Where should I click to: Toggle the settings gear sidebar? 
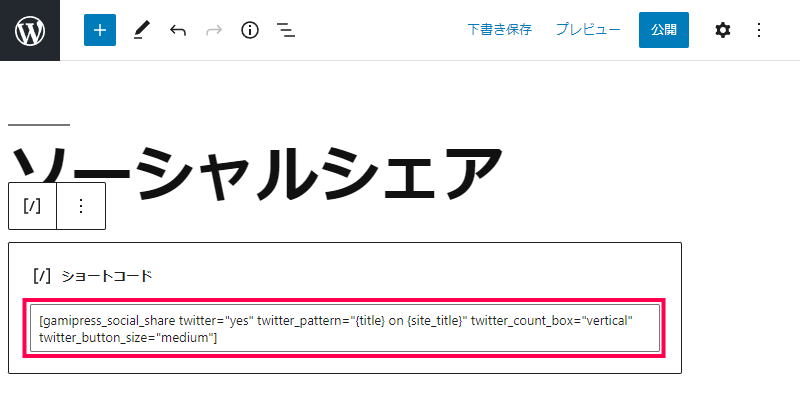(722, 30)
